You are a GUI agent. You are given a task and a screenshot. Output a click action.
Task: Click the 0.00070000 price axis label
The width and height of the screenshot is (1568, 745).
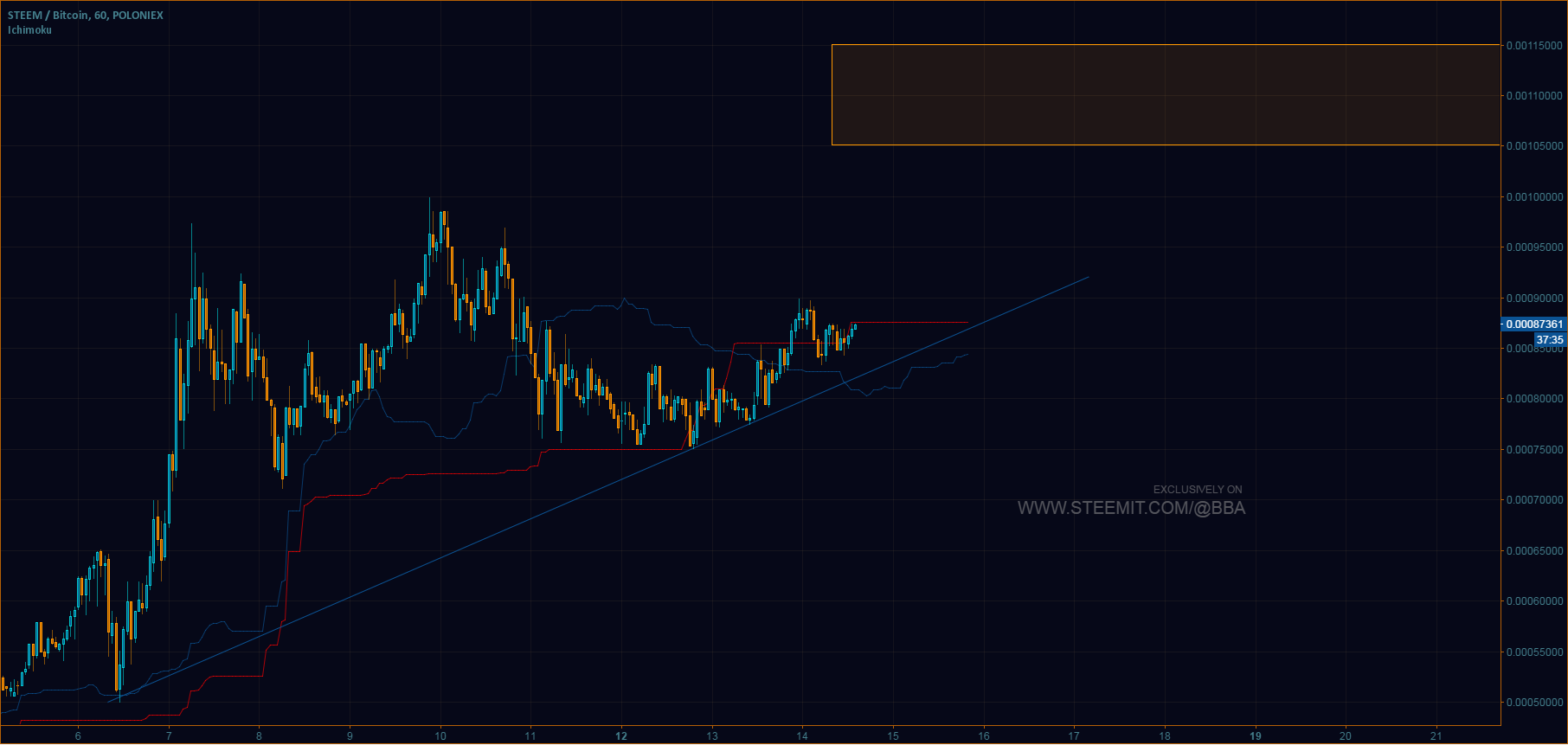pos(1534,500)
